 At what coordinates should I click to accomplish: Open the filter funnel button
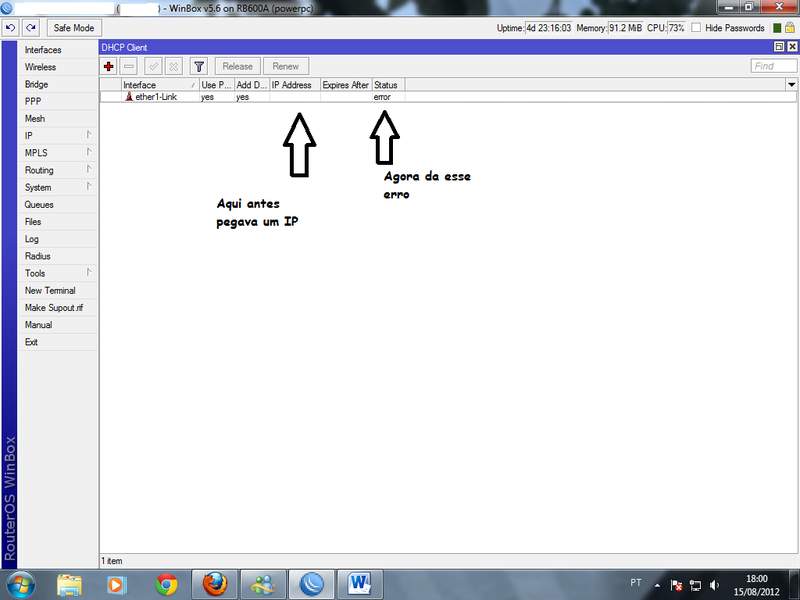pyautogui.click(x=198, y=66)
